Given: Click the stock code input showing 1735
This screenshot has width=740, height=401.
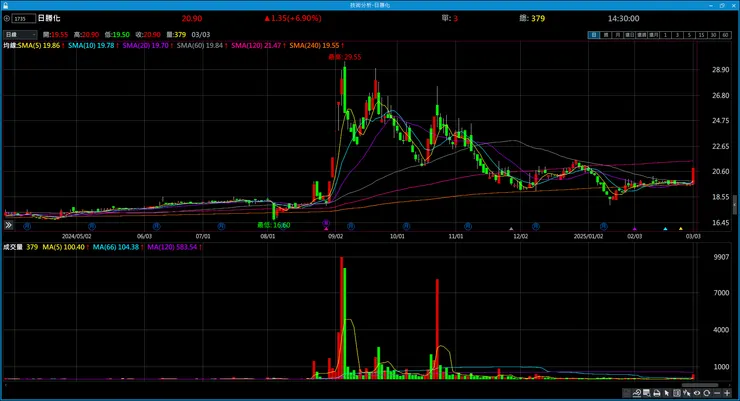Looking at the screenshot, I should point(24,18).
